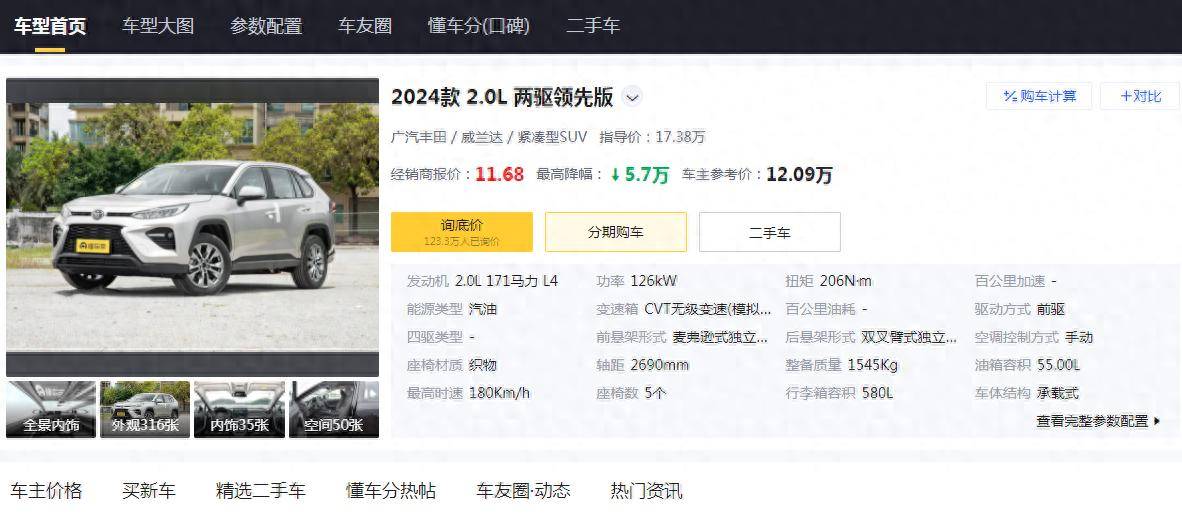Click the engine spec 2.0L 171马力 L4
The height and width of the screenshot is (518, 1182).
pos(507,281)
